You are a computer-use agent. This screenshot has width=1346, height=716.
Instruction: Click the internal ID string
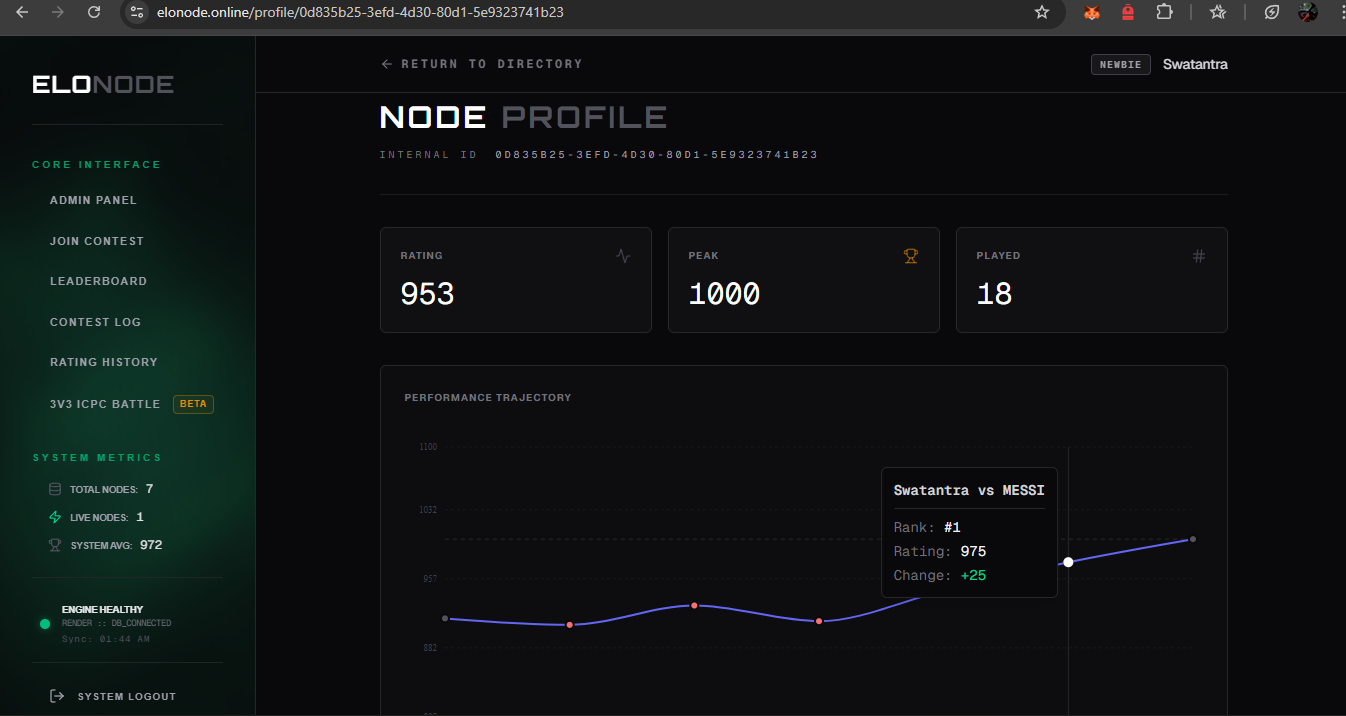(x=656, y=155)
